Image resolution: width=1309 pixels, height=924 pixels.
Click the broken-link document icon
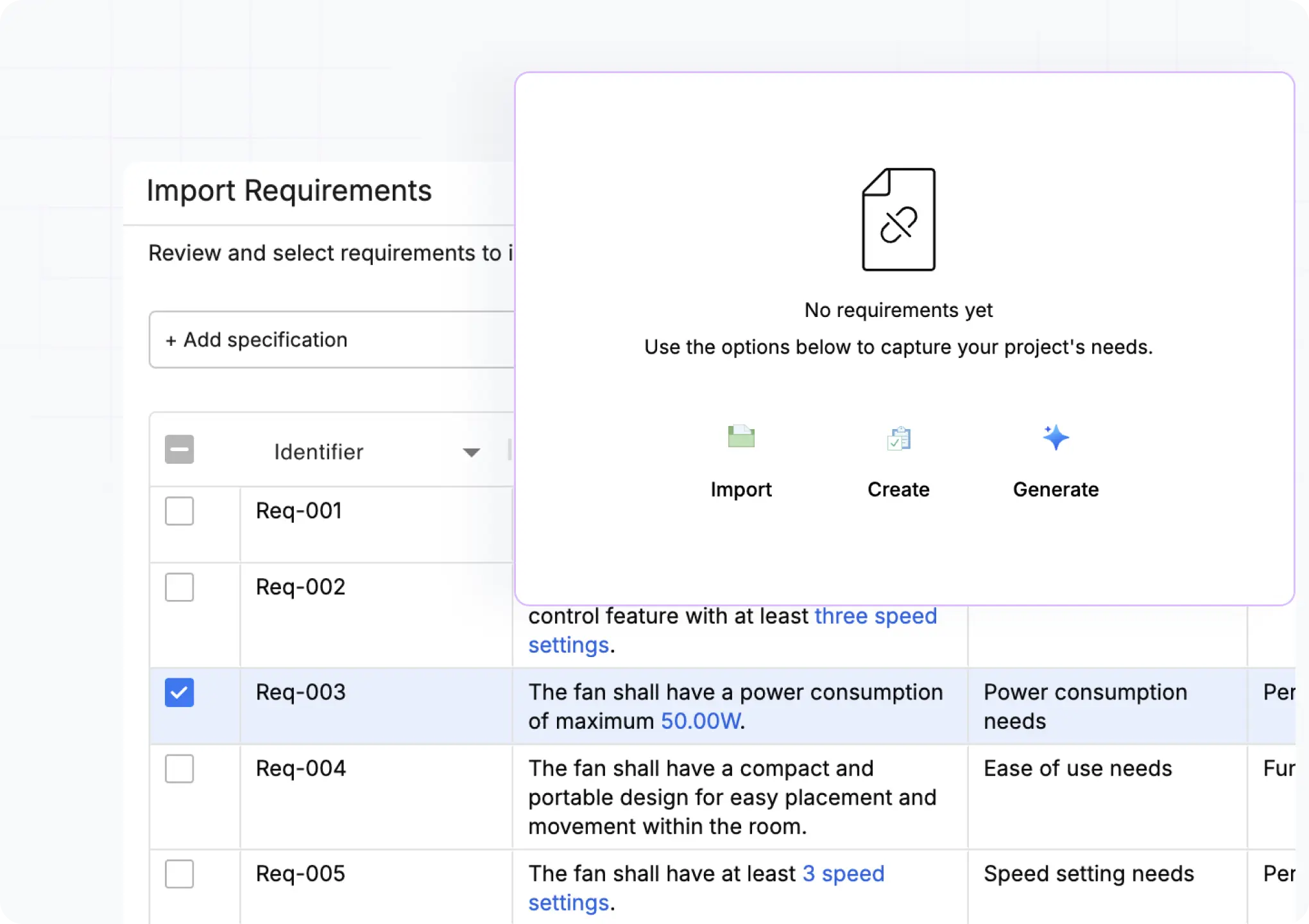898,219
